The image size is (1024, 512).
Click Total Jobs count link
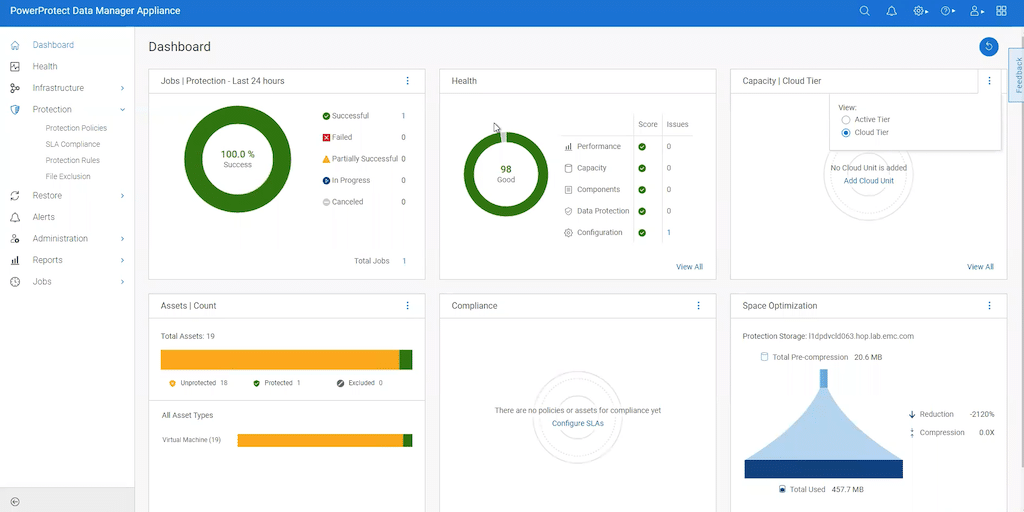coord(404,261)
